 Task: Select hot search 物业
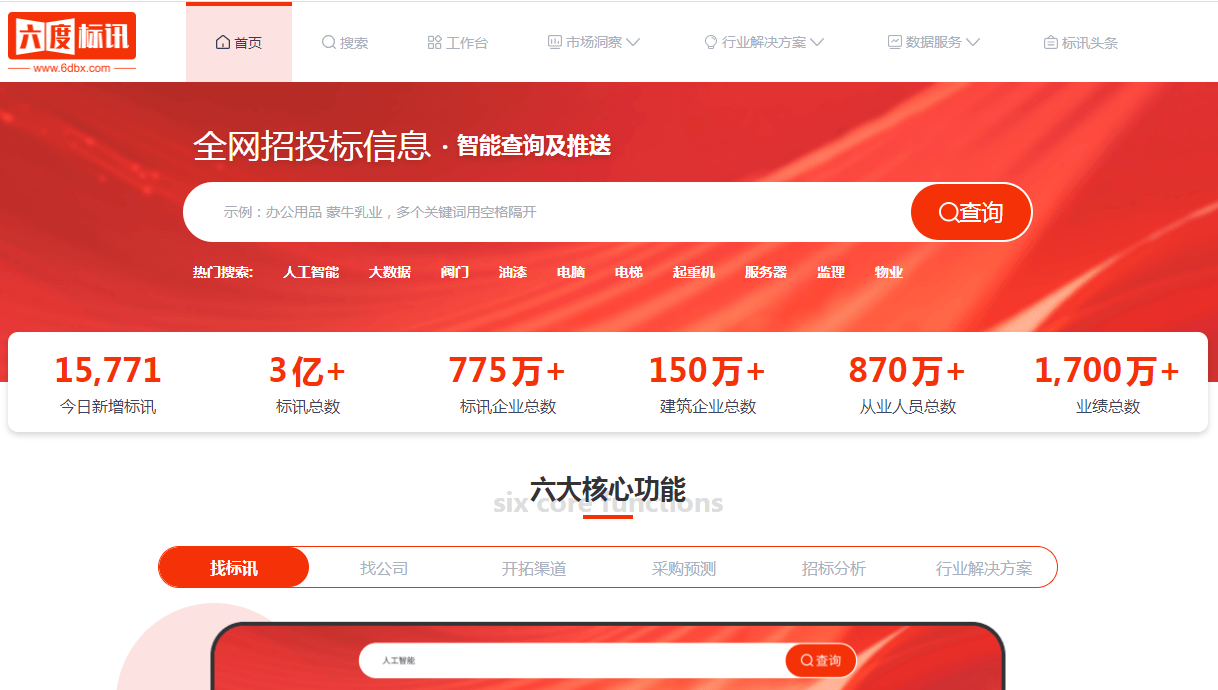pos(889,272)
